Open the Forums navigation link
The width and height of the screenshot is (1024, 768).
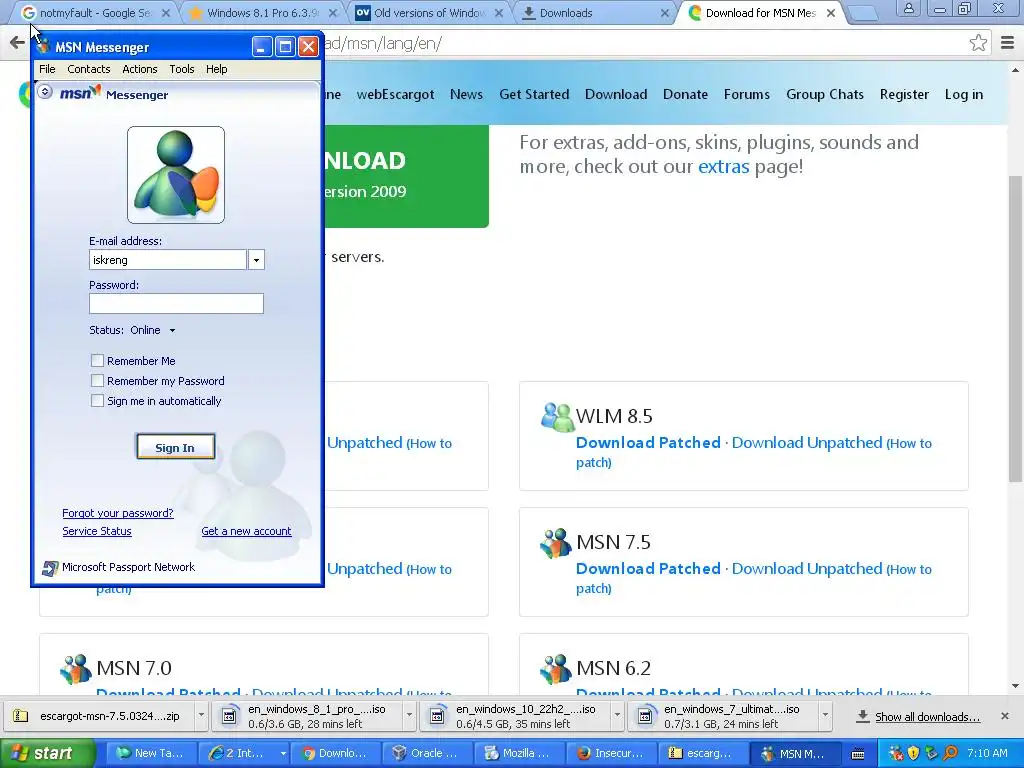click(746, 95)
